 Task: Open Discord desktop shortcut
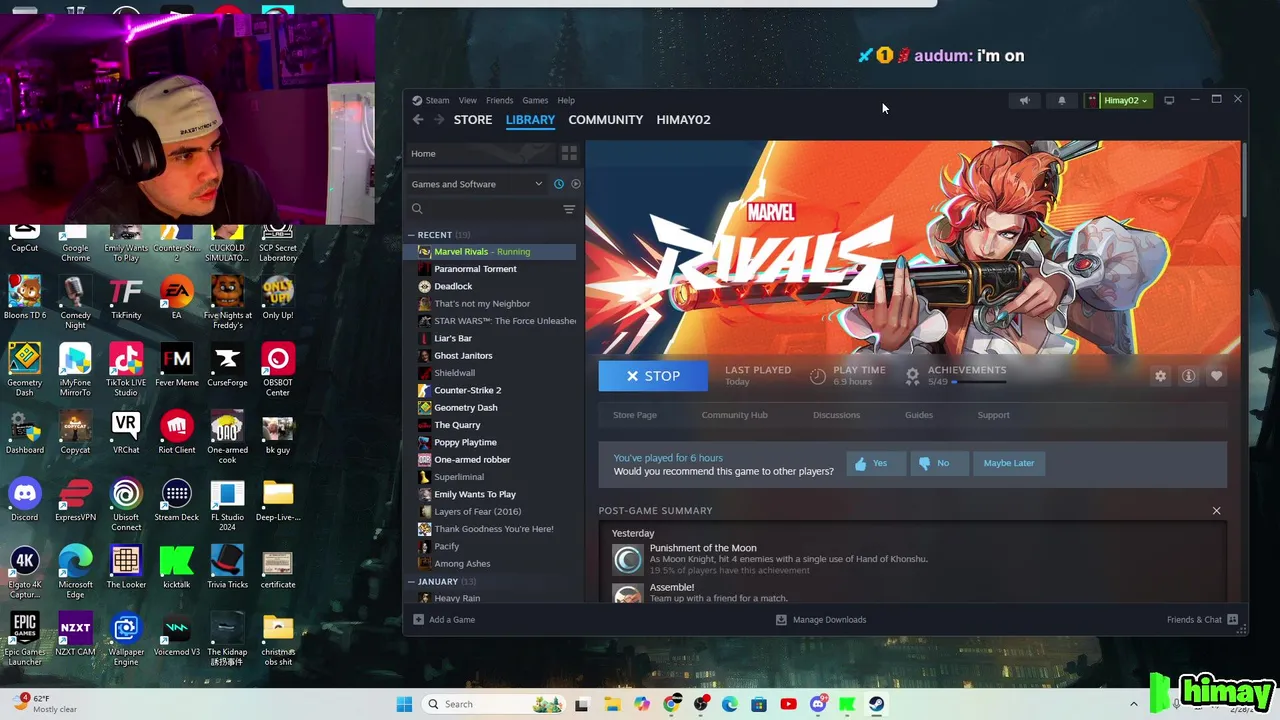point(25,500)
